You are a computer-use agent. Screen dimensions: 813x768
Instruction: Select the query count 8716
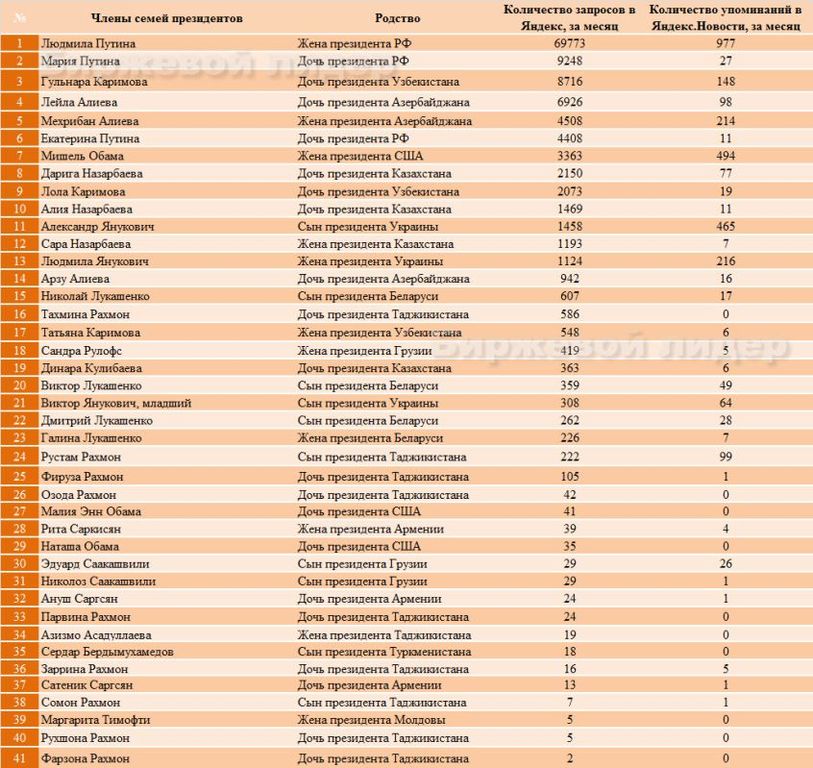(570, 82)
